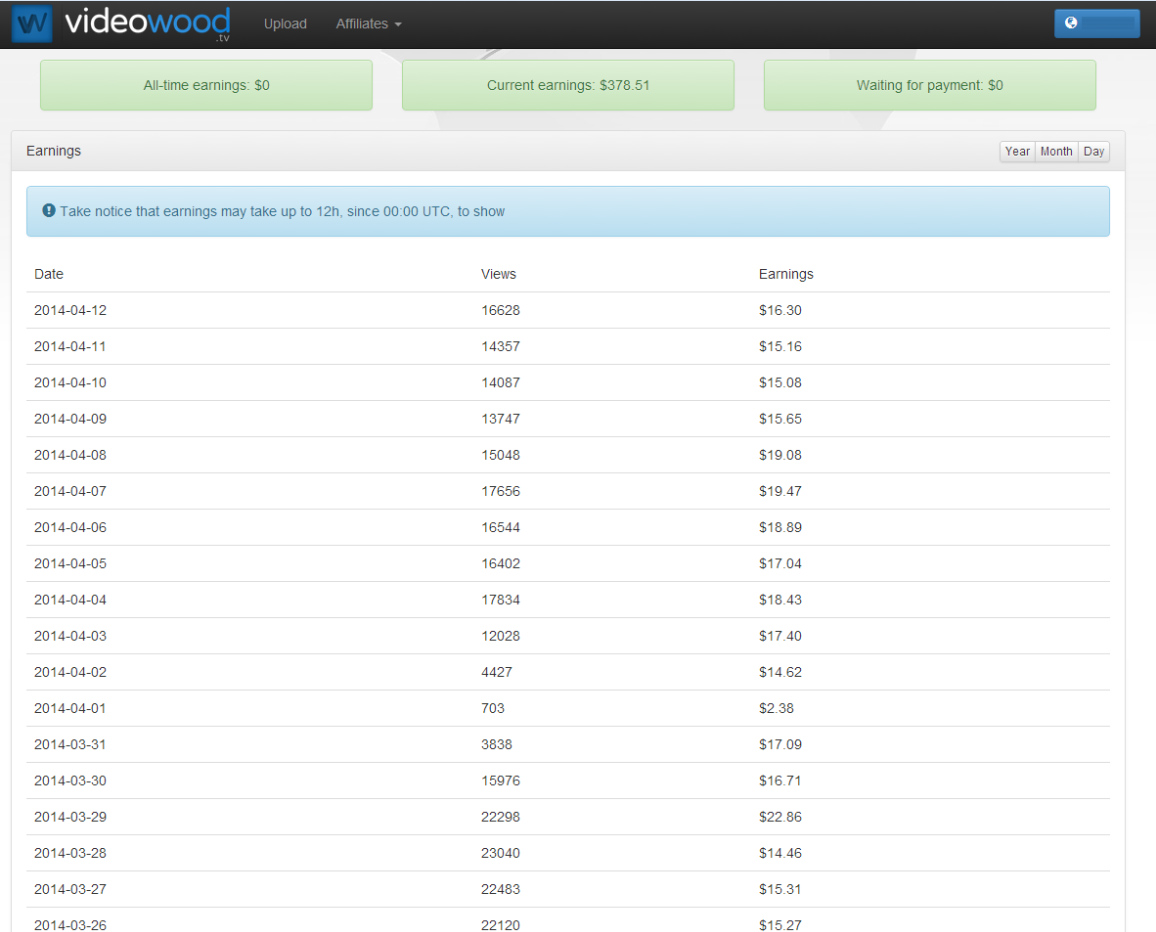Switch earnings view to Month
This screenshot has height=932, width=1156.
coord(1055,151)
